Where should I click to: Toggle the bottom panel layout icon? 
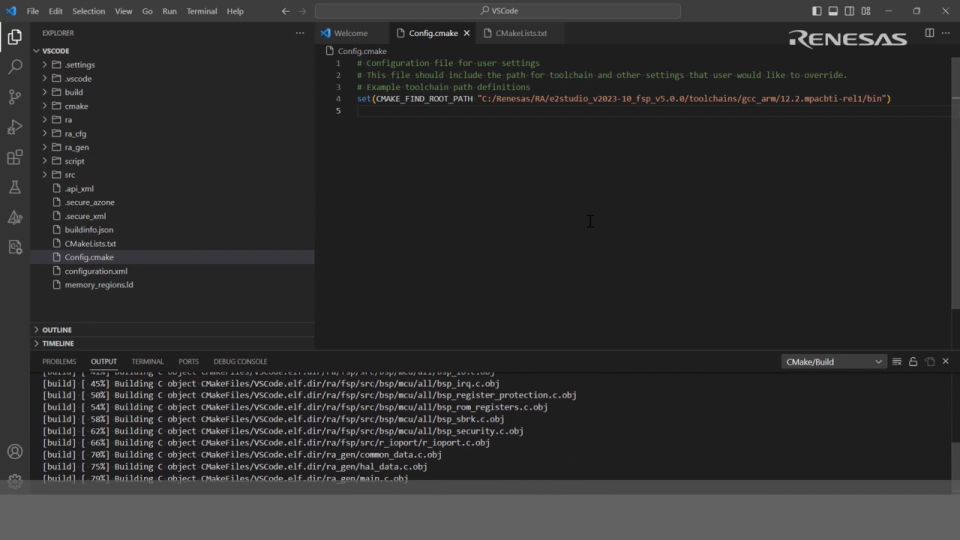833,11
